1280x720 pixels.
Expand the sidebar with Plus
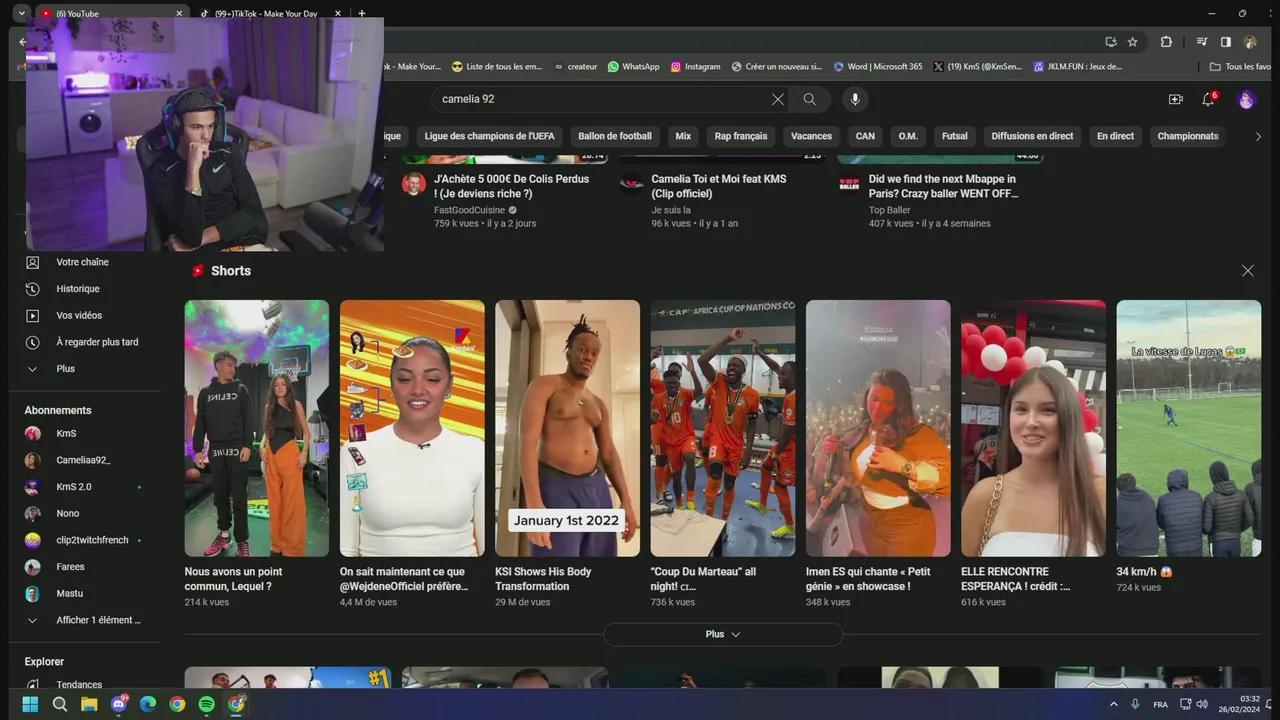click(65, 368)
